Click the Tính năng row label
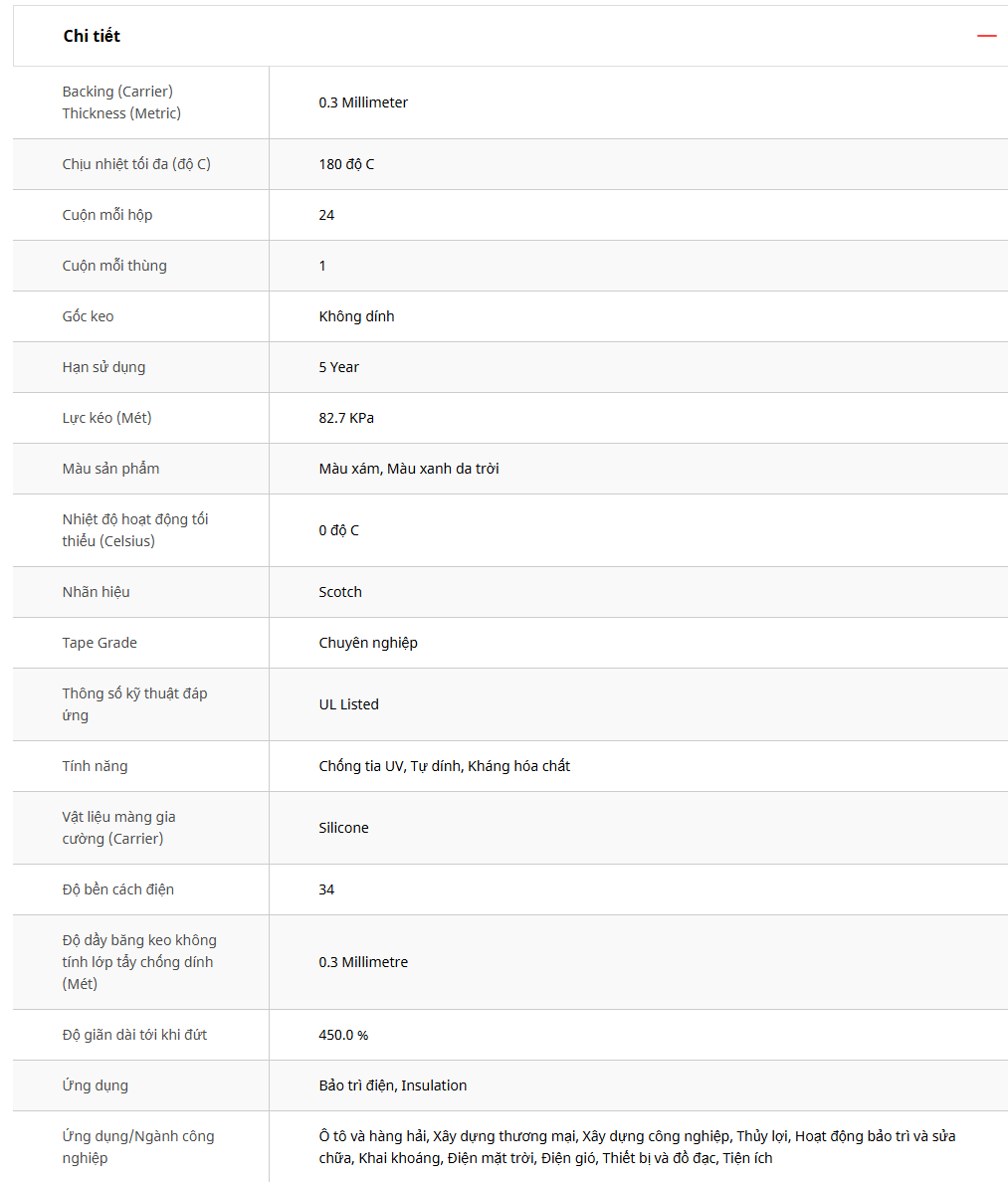The height and width of the screenshot is (1182, 1008). [x=95, y=766]
